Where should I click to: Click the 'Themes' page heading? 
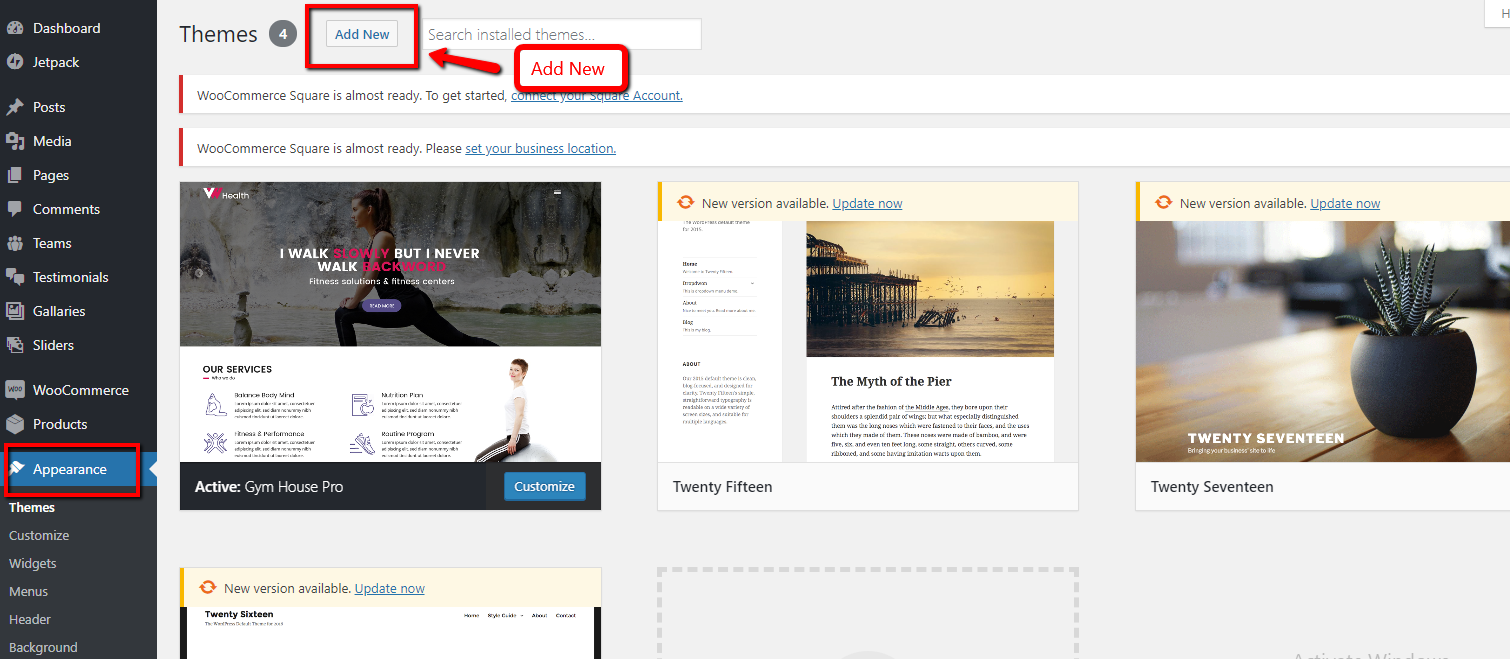(x=218, y=34)
